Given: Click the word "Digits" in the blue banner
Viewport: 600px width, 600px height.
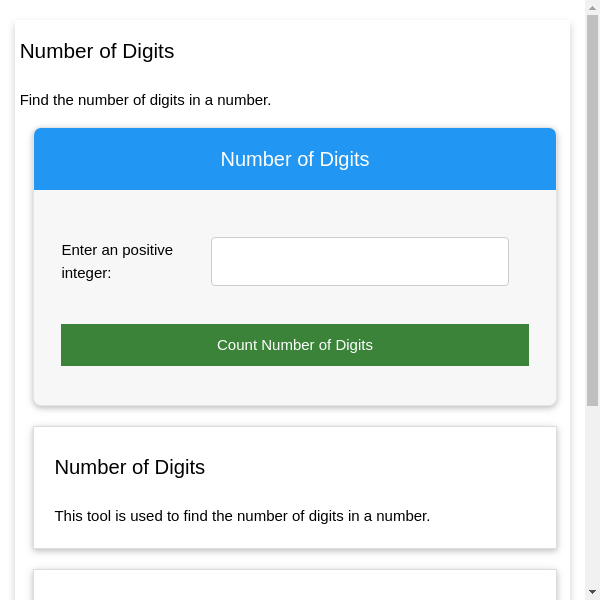Looking at the screenshot, I should click(x=340, y=159).
